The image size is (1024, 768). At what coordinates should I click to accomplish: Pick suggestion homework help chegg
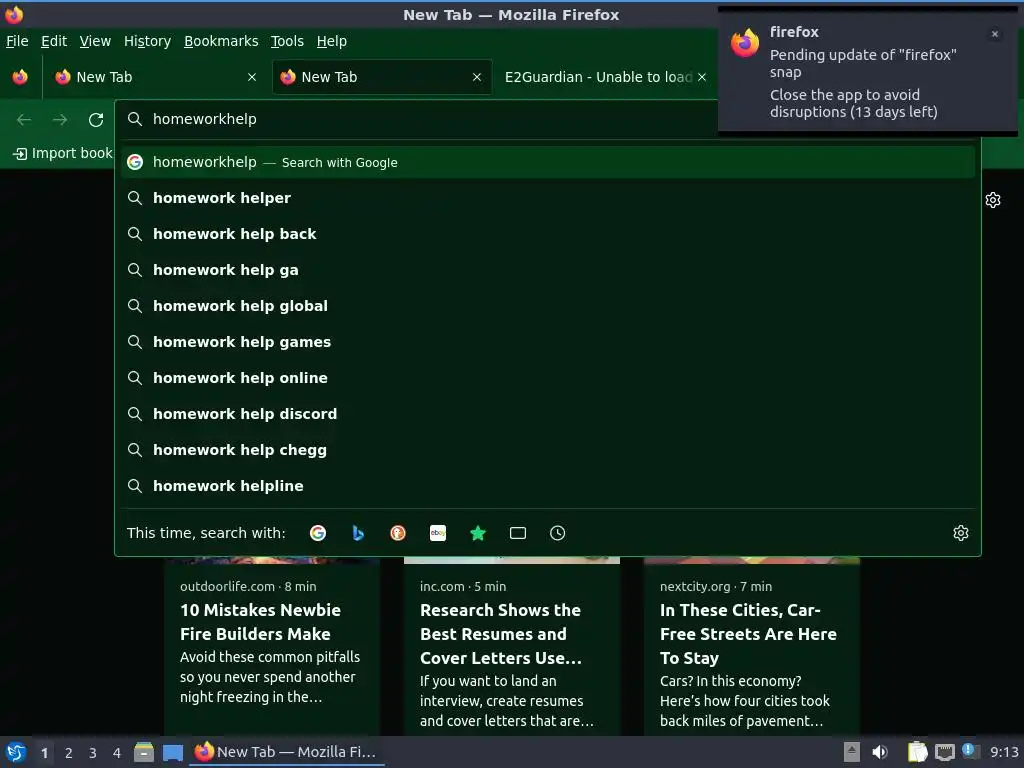547,450
